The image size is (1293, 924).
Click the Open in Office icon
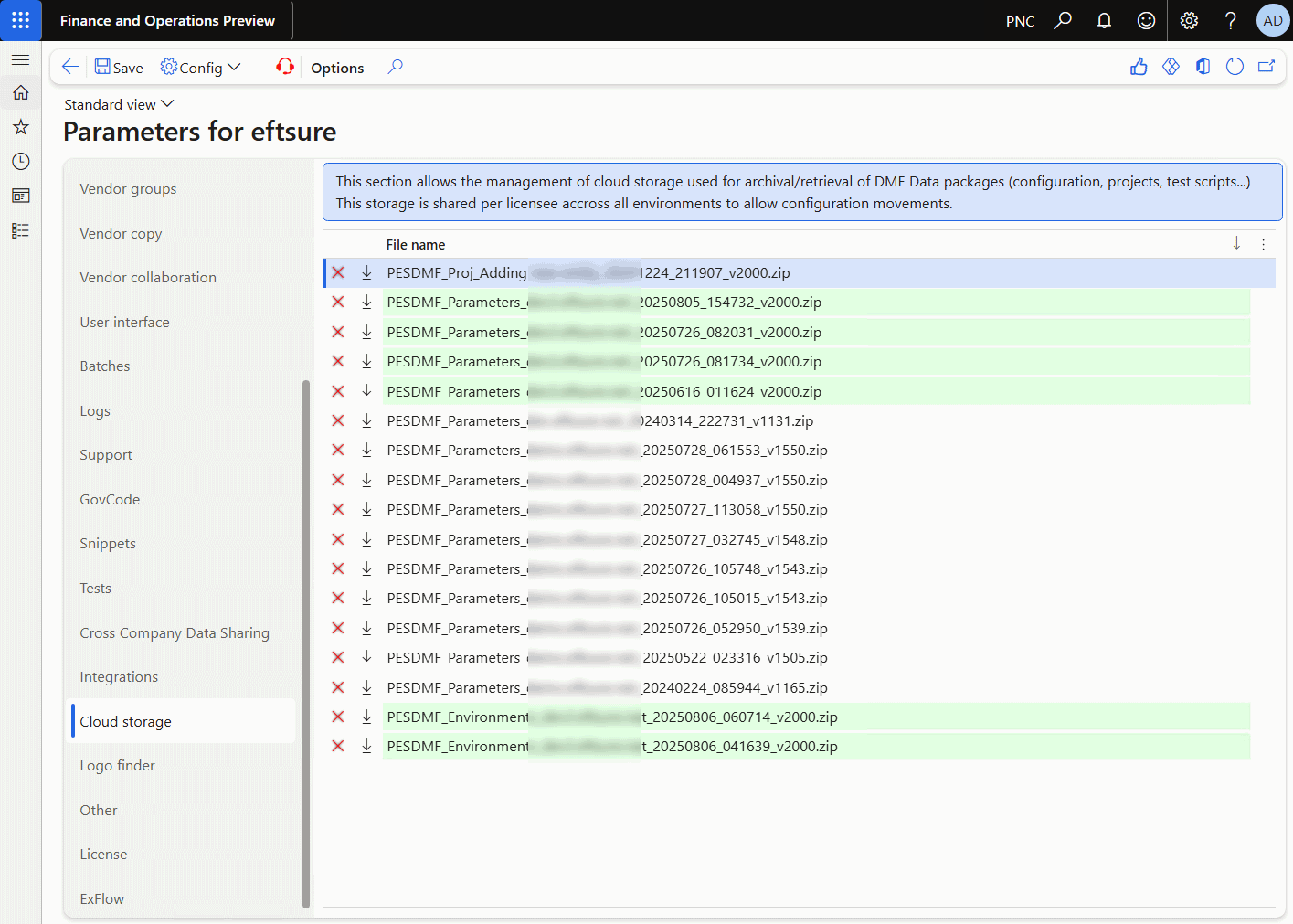point(1203,67)
